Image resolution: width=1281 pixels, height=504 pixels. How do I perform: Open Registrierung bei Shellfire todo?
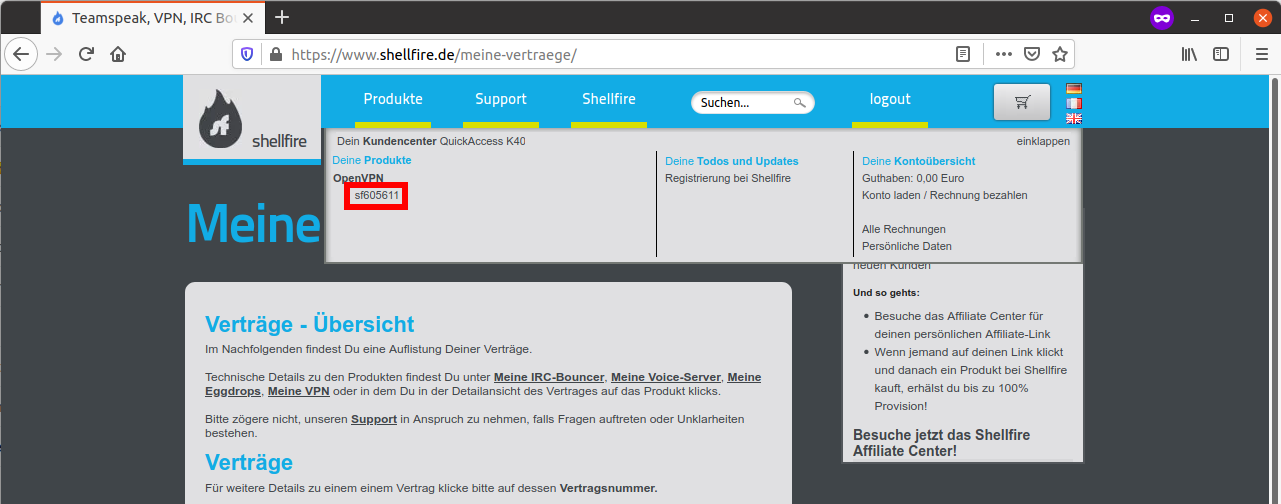pos(728,178)
